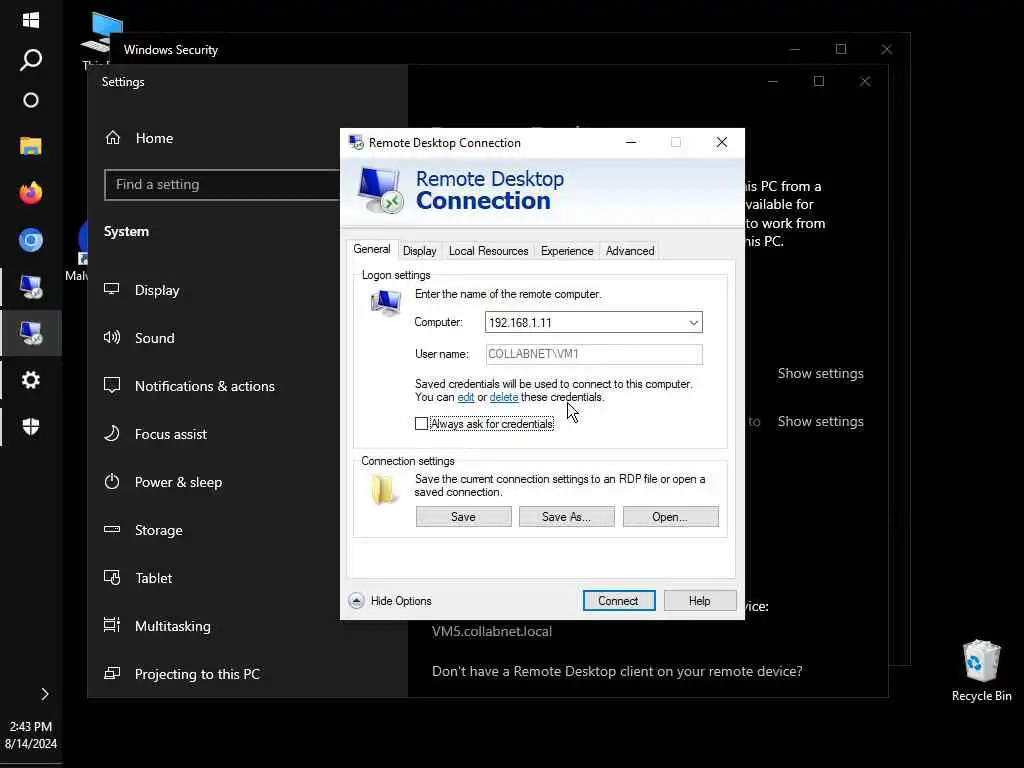Switch to the Experience tab

tap(567, 251)
